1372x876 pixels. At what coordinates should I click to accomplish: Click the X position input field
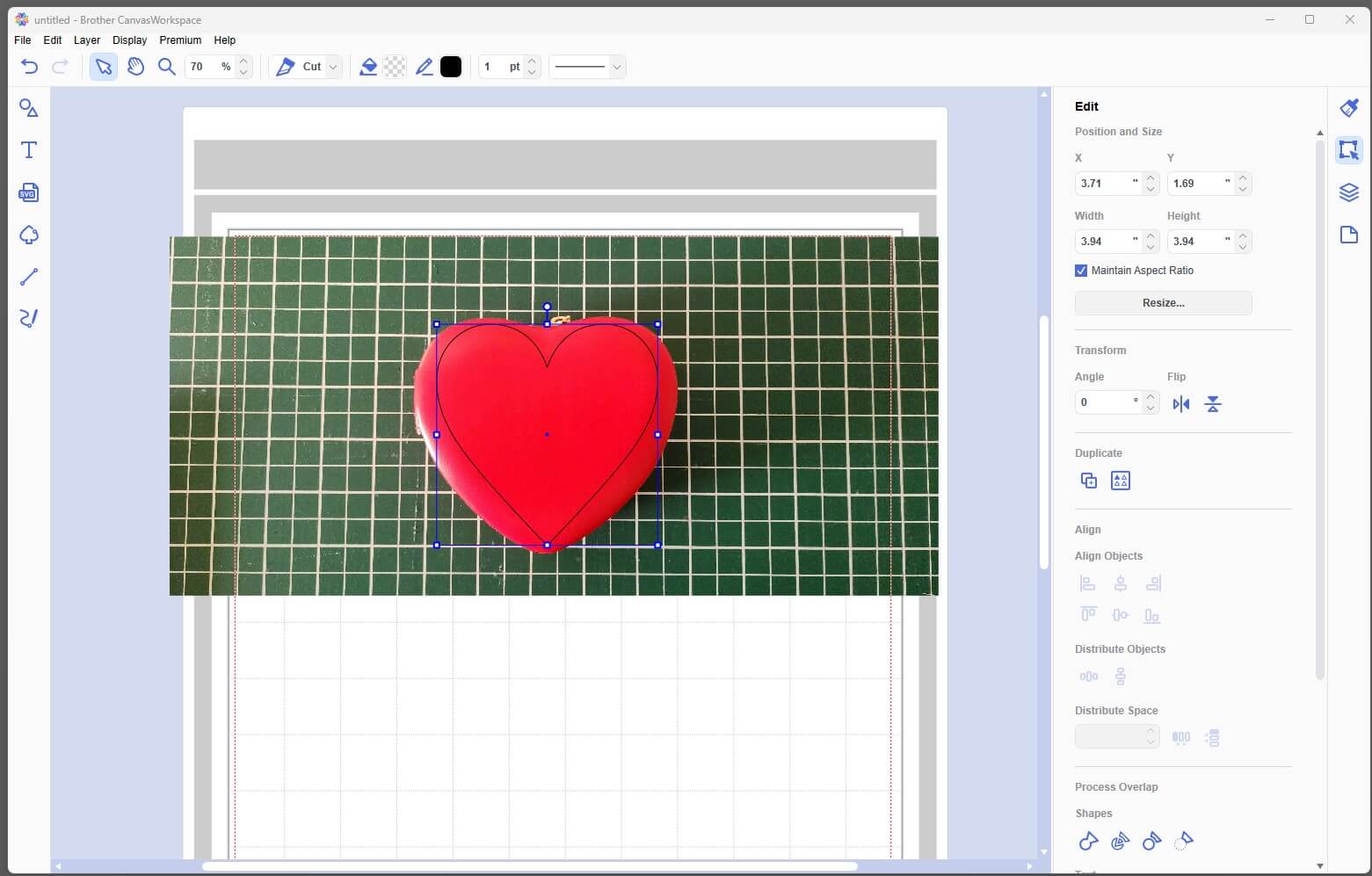(1107, 184)
